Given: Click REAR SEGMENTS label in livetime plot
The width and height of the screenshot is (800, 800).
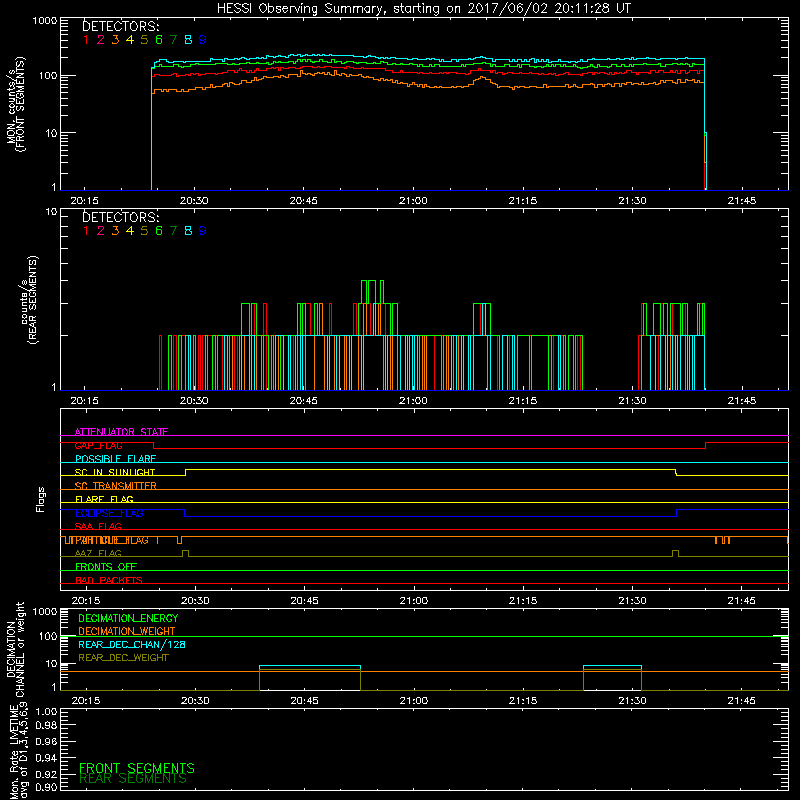Looking at the screenshot, I should (x=133, y=779).
